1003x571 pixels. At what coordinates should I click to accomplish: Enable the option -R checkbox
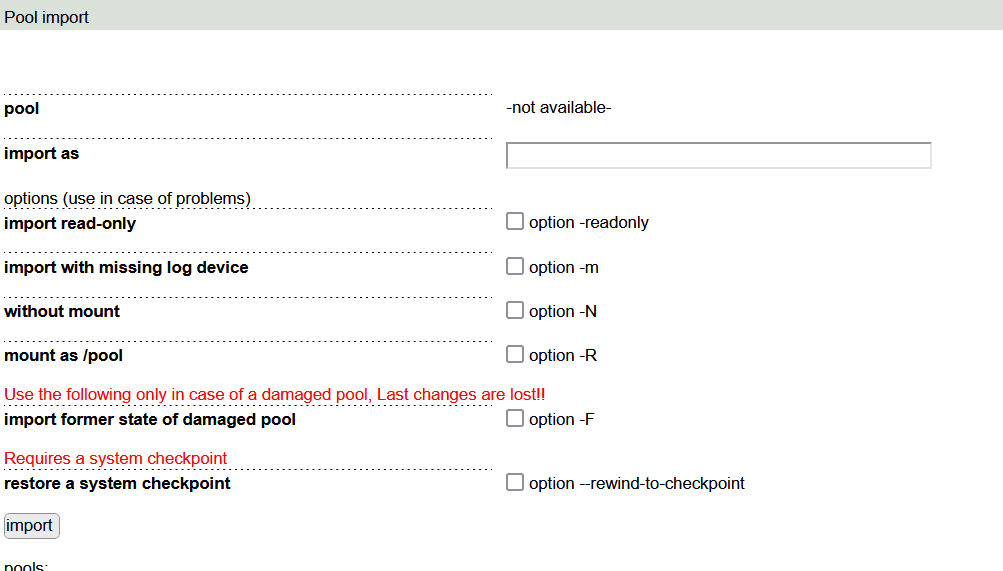coord(515,354)
